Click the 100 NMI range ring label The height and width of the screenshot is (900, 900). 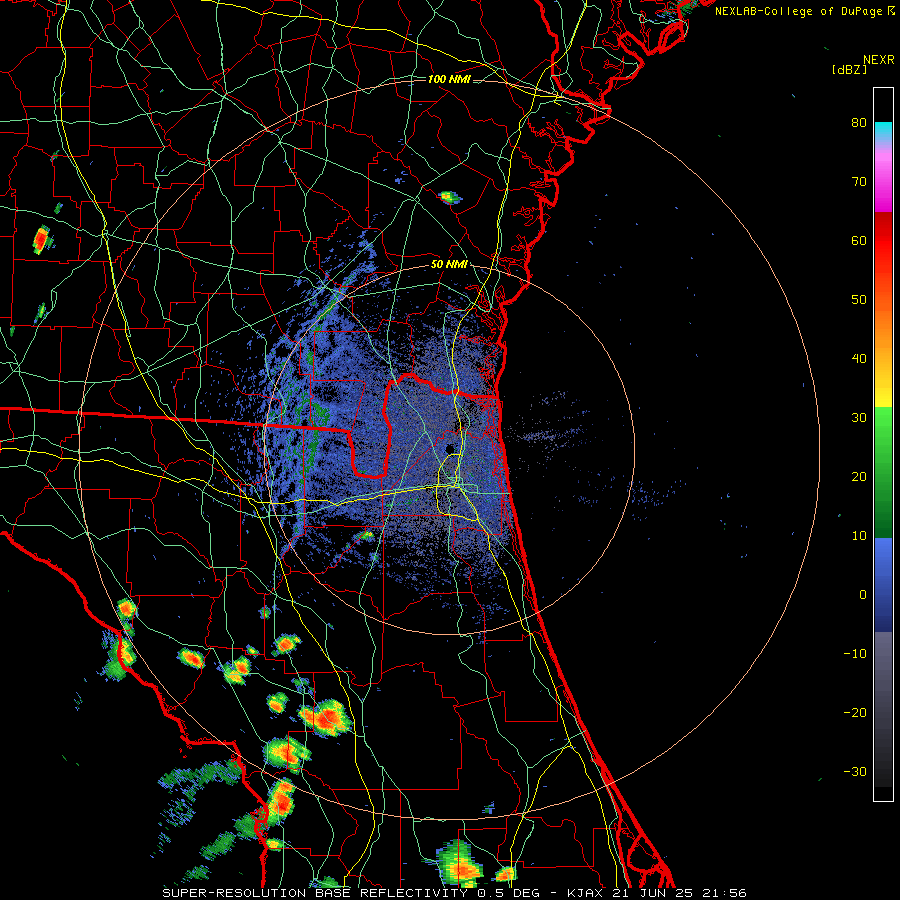tap(449, 79)
